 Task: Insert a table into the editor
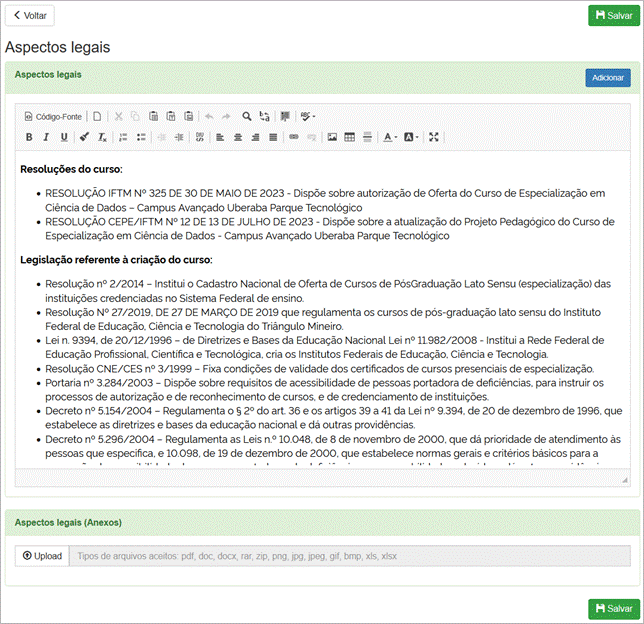point(350,137)
